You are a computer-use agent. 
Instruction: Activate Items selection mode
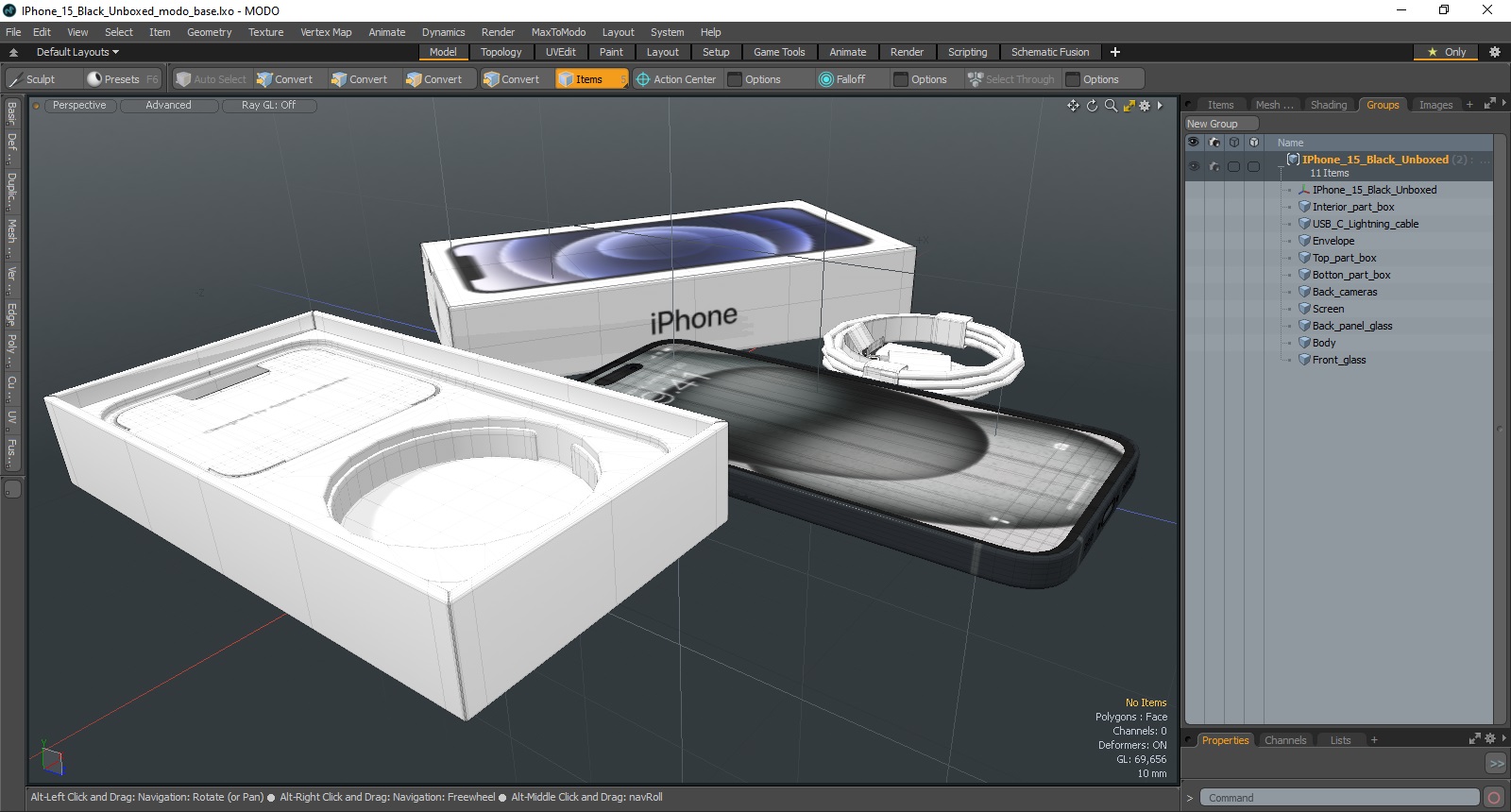click(x=590, y=79)
